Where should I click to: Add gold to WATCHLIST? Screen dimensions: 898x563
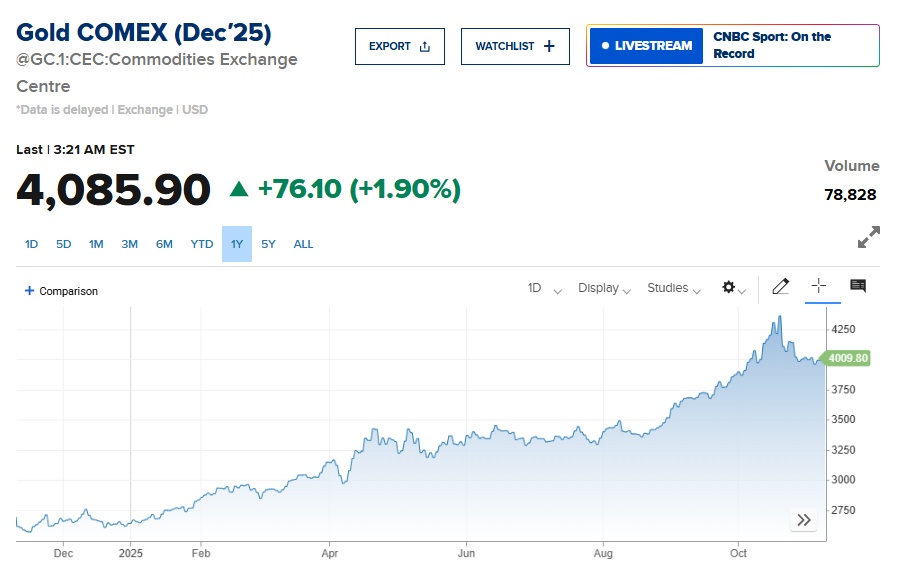[515, 46]
